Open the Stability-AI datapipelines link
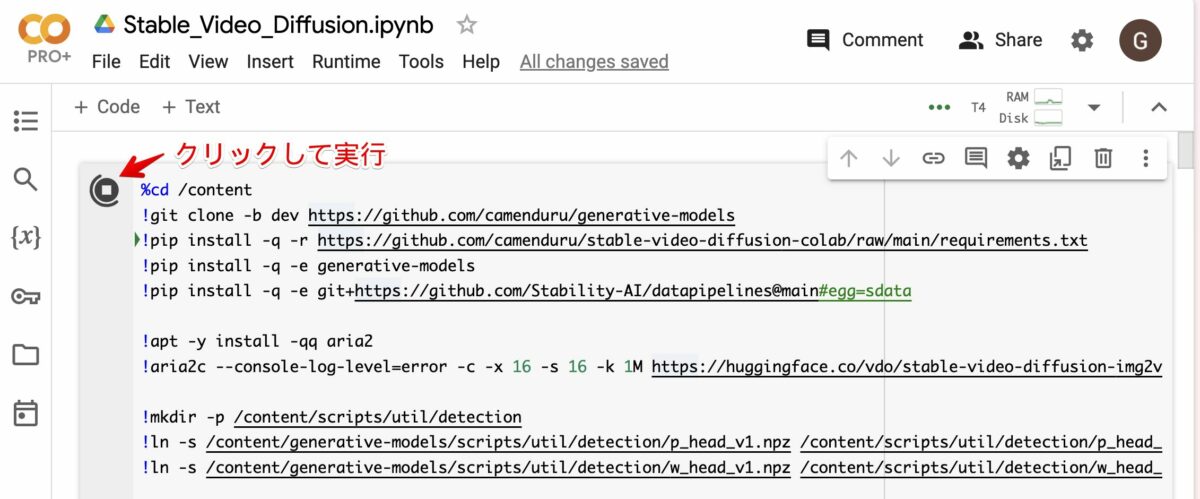The width and height of the screenshot is (1200, 499). click(x=633, y=291)
